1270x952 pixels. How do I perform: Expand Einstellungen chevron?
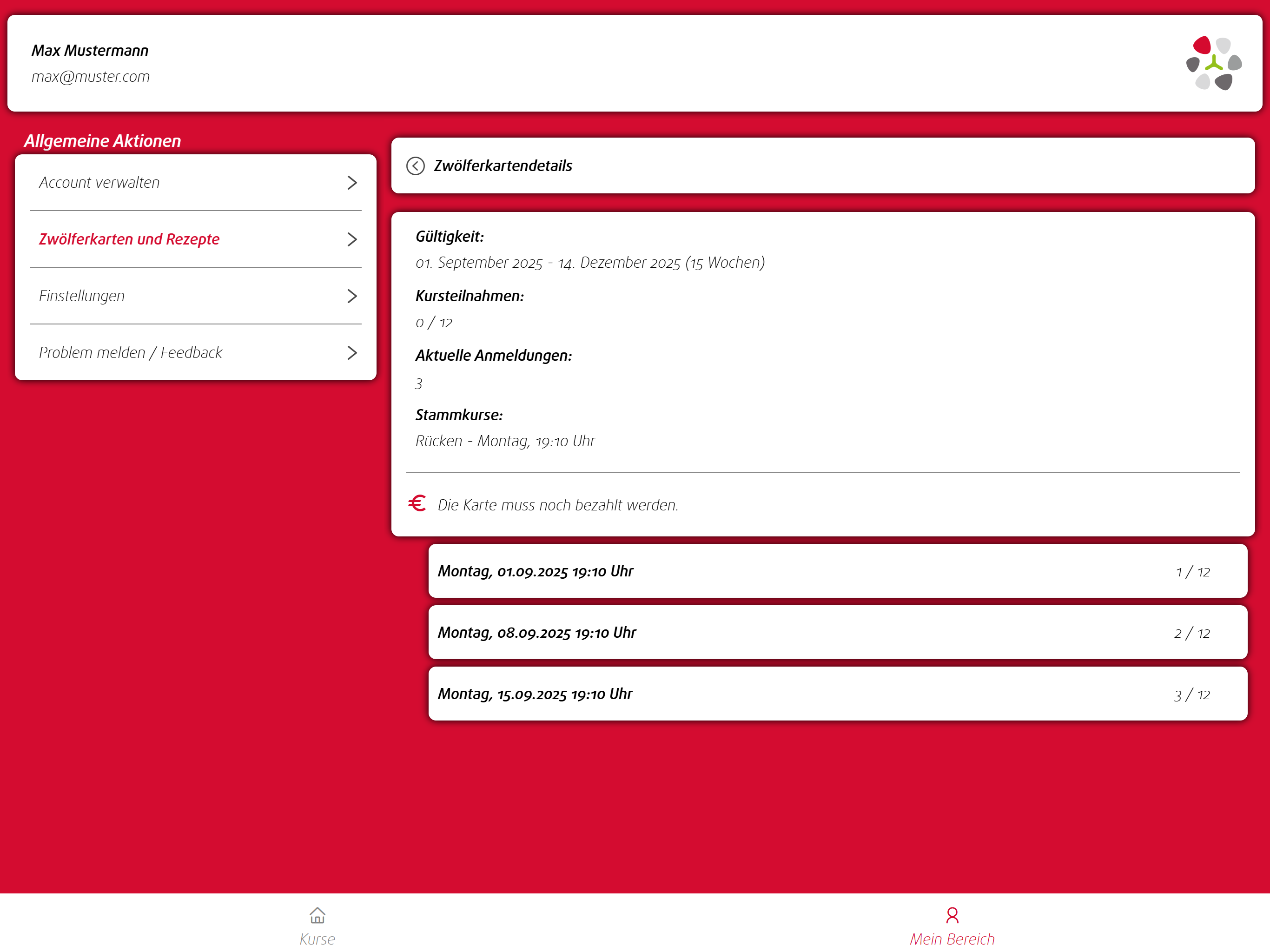point(352,296)
